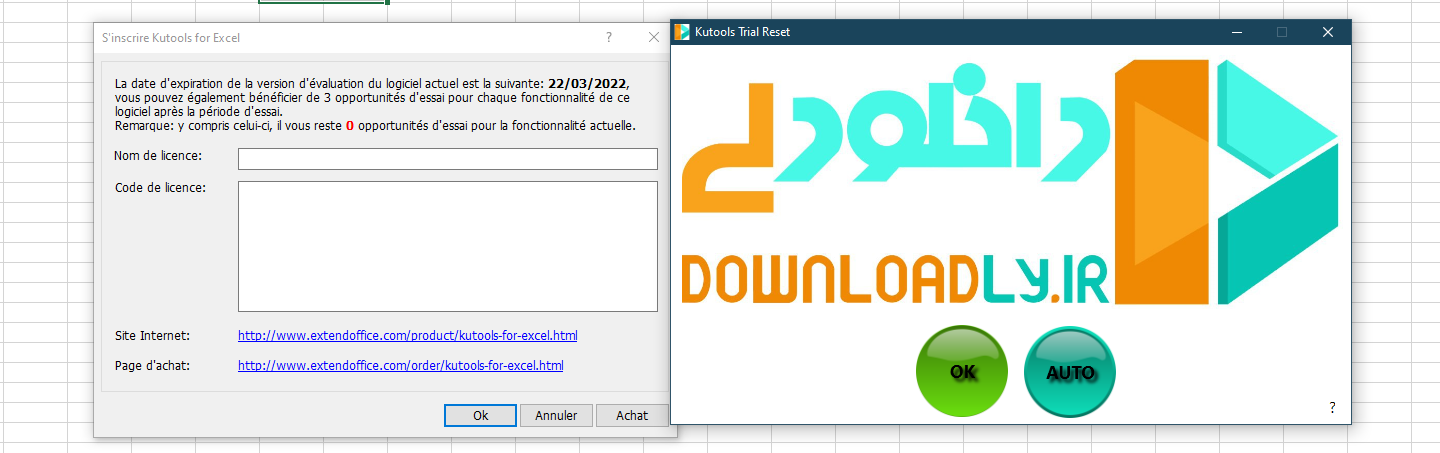Click the Achat button
The image size is (1440, 453).
632,415
